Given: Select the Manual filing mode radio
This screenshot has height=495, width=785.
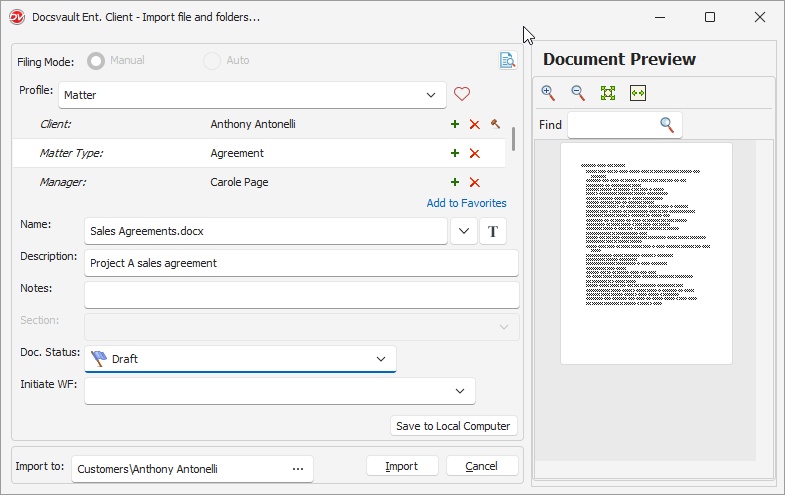Looking at the screenshot, I should pos(96,61).
